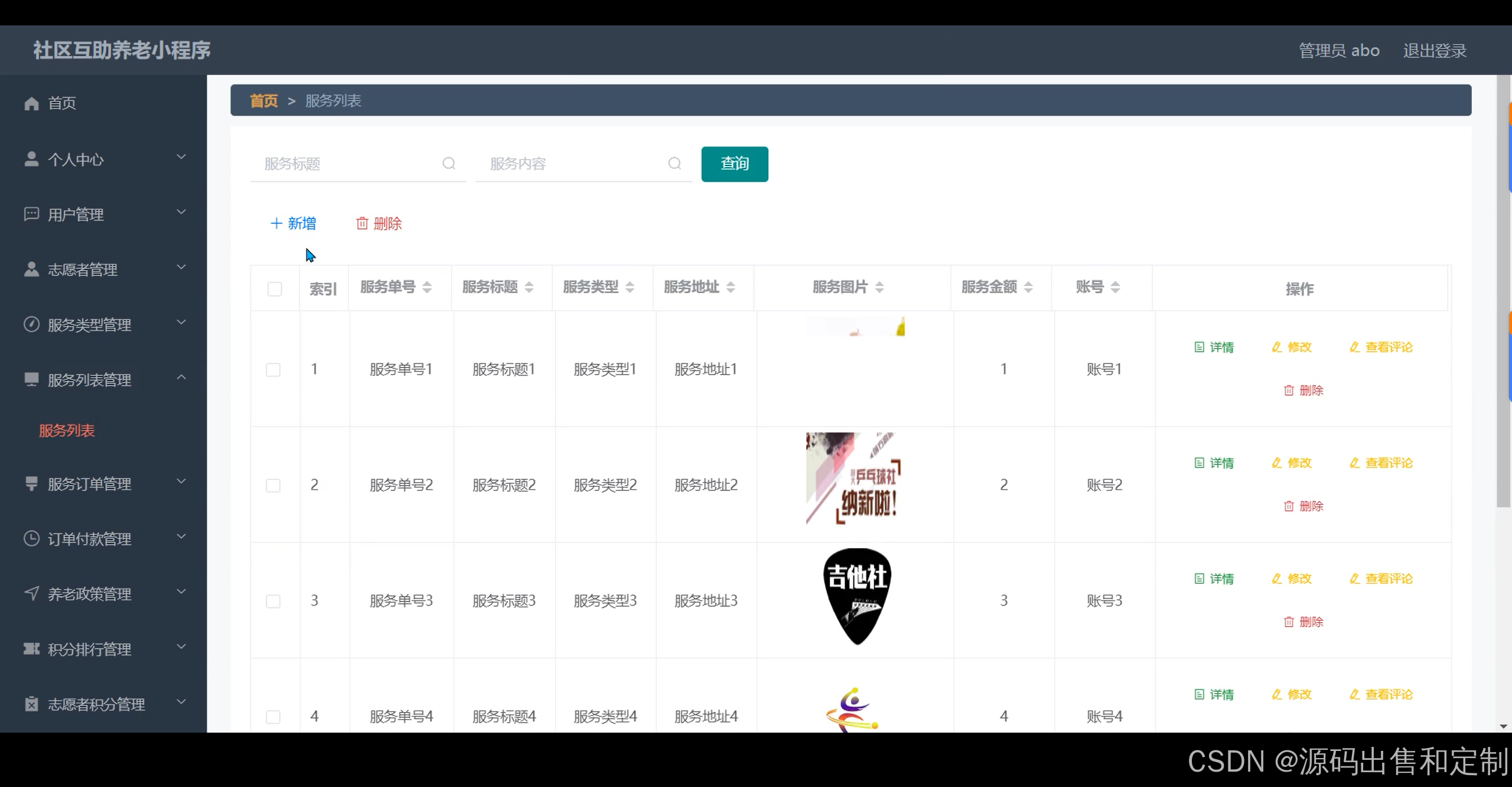Image resolution: width=1512 pixels, height=787 pixels.
Task: Tick the checkbox for row 2
Action: [x=273, y=486]
